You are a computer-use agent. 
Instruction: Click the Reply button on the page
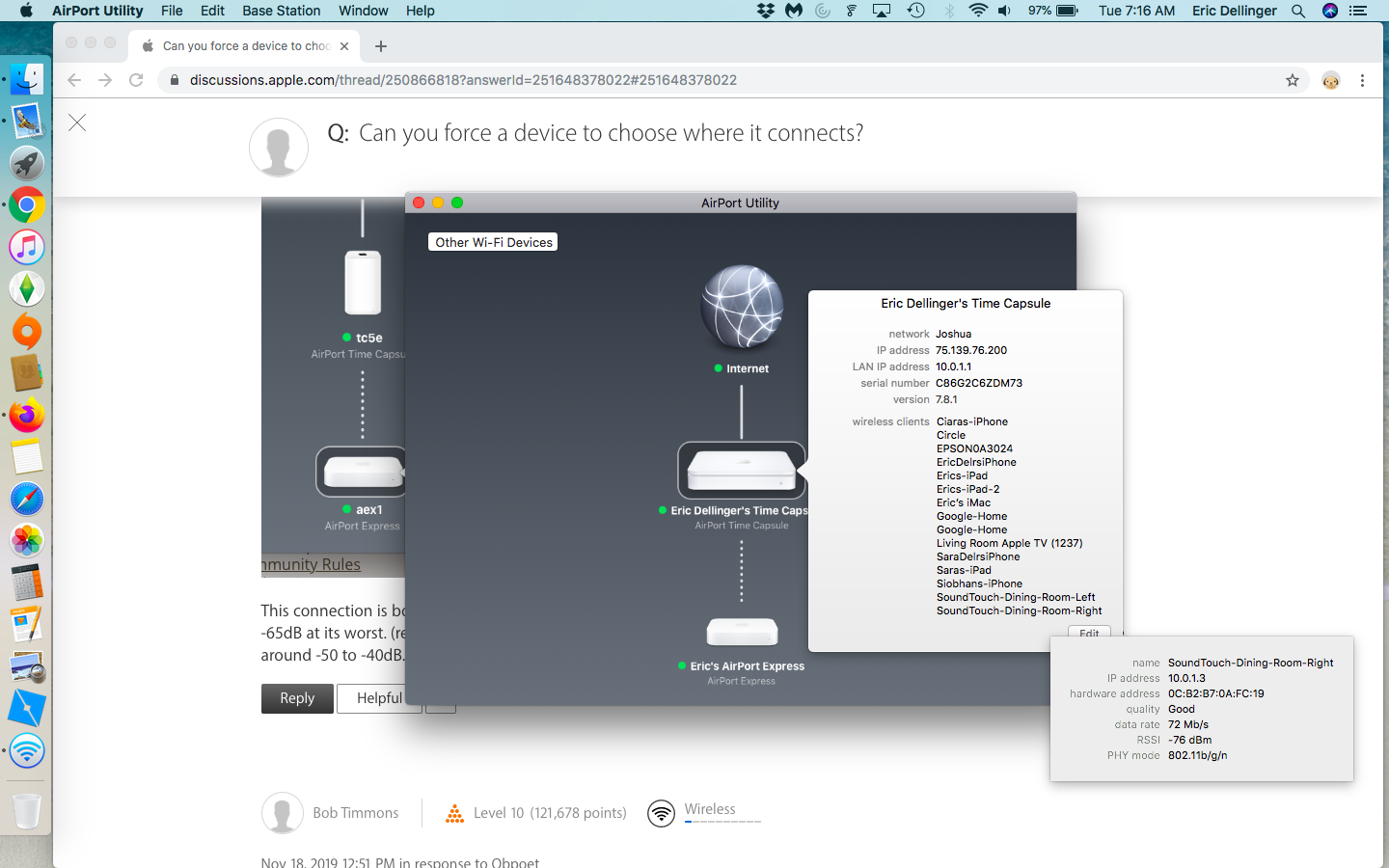pyautogui.click(x=297, y=698)
